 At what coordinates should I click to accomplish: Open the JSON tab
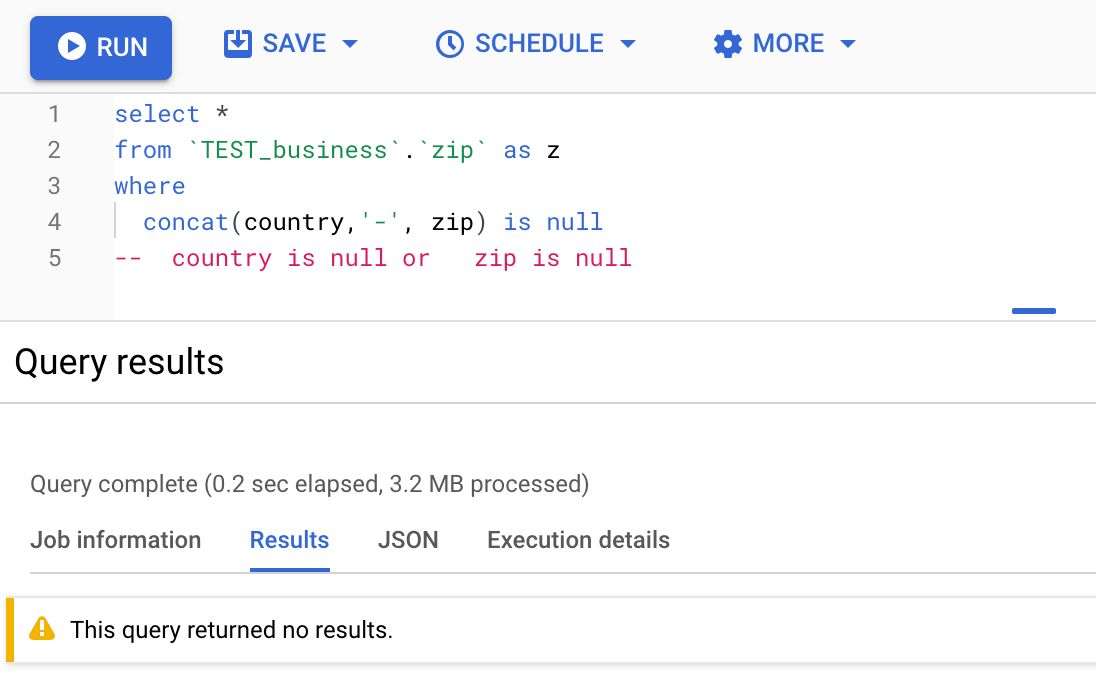pyautogui.click(x=408, y=540)
